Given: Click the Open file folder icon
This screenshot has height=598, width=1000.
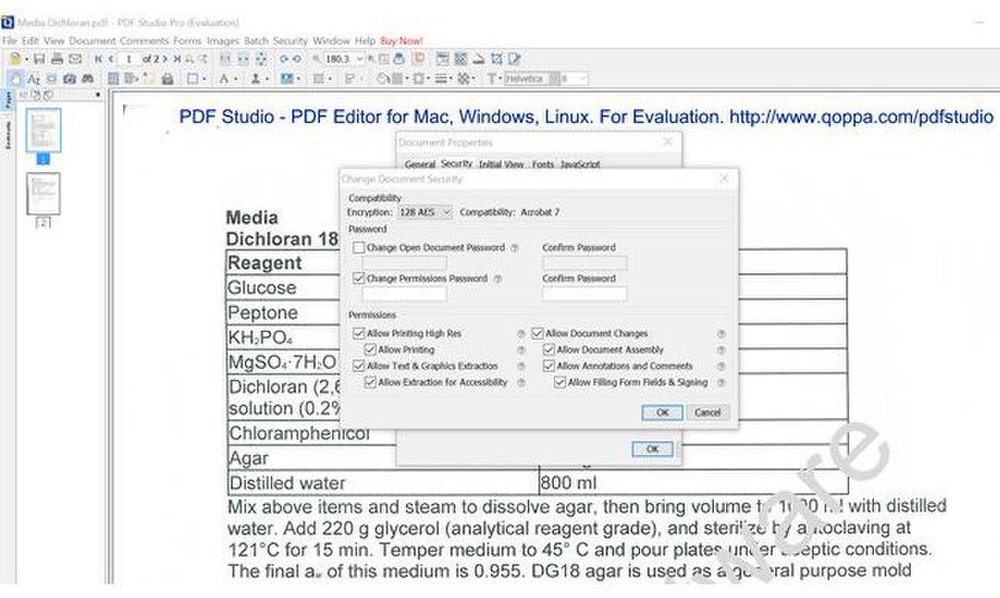Looking at the screenshot, I should [15, 59].
